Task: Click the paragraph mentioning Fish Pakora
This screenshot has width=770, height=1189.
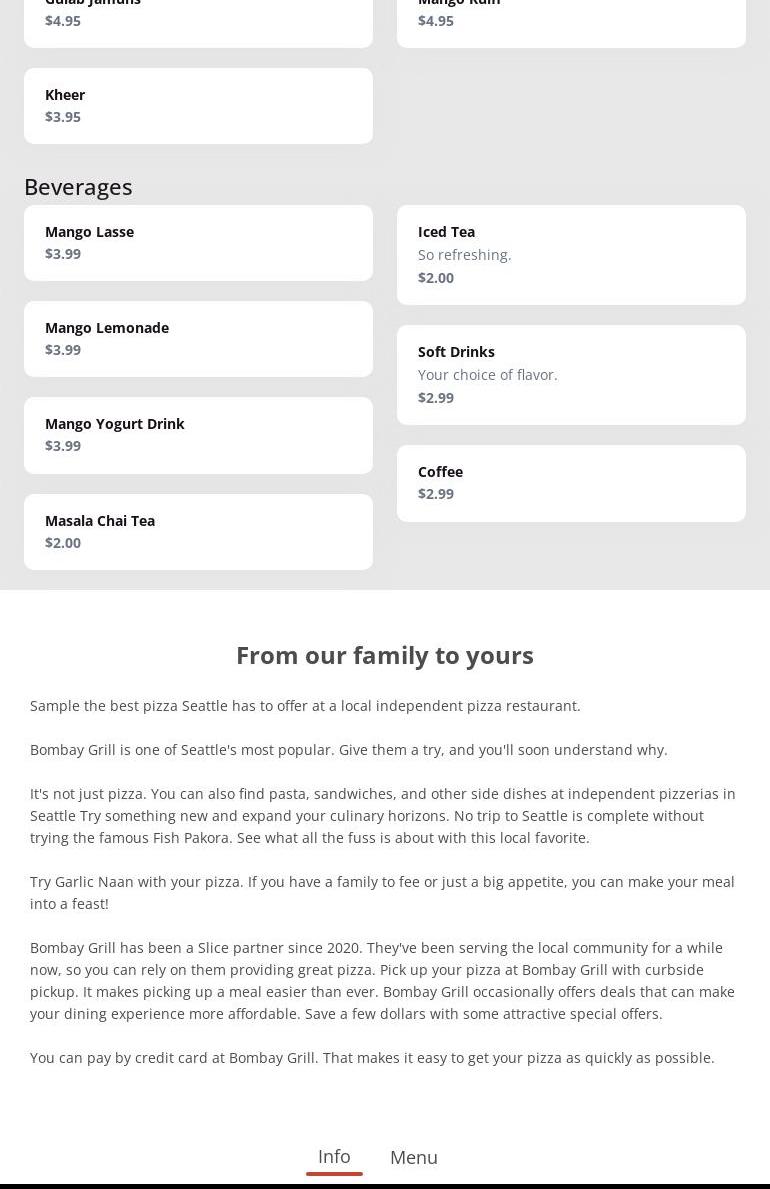Action: (x=383, y=815)
